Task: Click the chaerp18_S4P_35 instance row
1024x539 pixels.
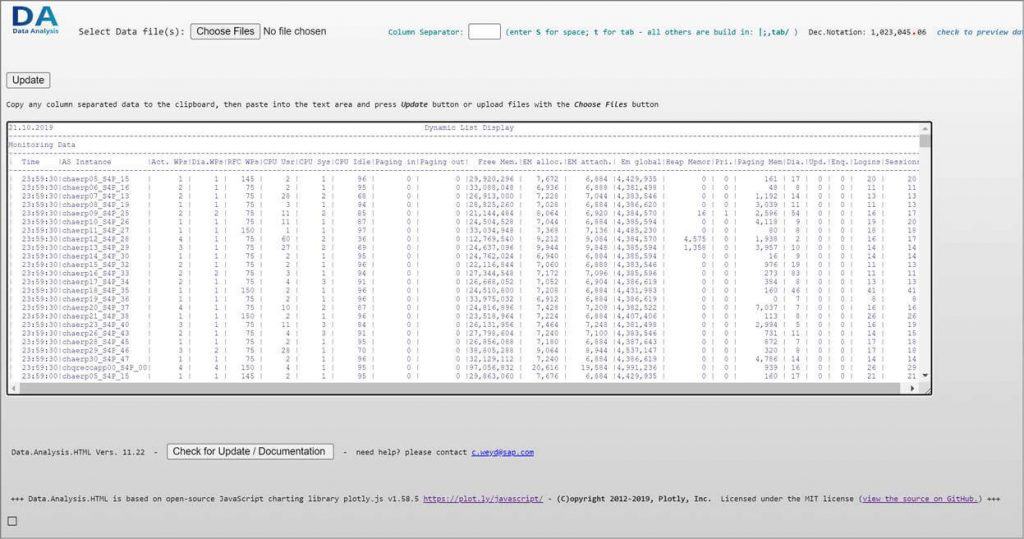Action: [463, 290]
